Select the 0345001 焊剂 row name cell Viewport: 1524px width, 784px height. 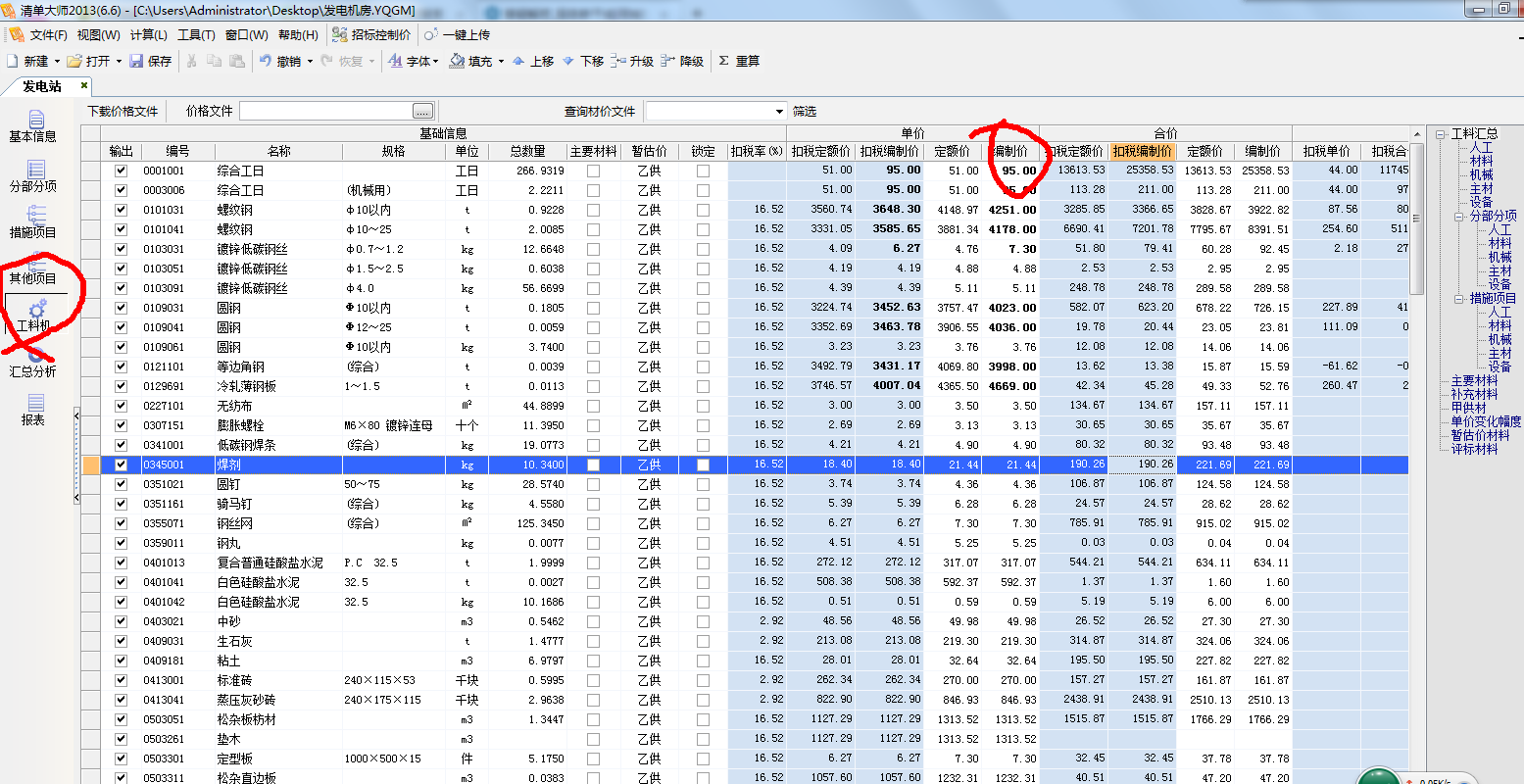pyautogui.click(x=278, y=465)
